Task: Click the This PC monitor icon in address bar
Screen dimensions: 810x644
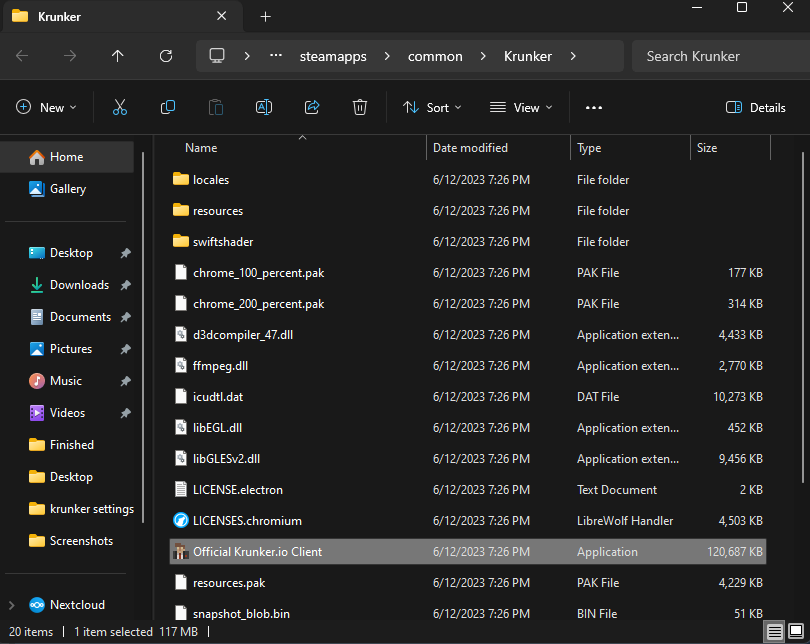Action: coord(217,56)
